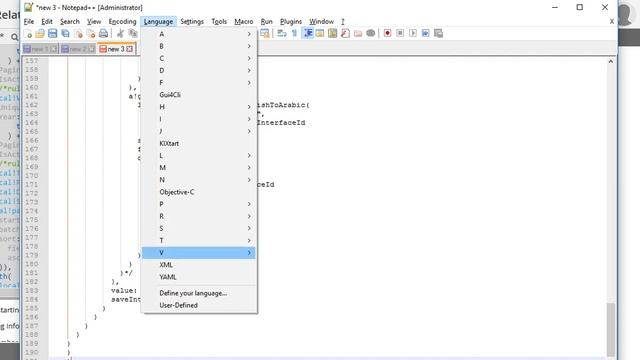Stop macro recording icon
The width and height of the screenshot is (640, 360).
tap(400, 33)
